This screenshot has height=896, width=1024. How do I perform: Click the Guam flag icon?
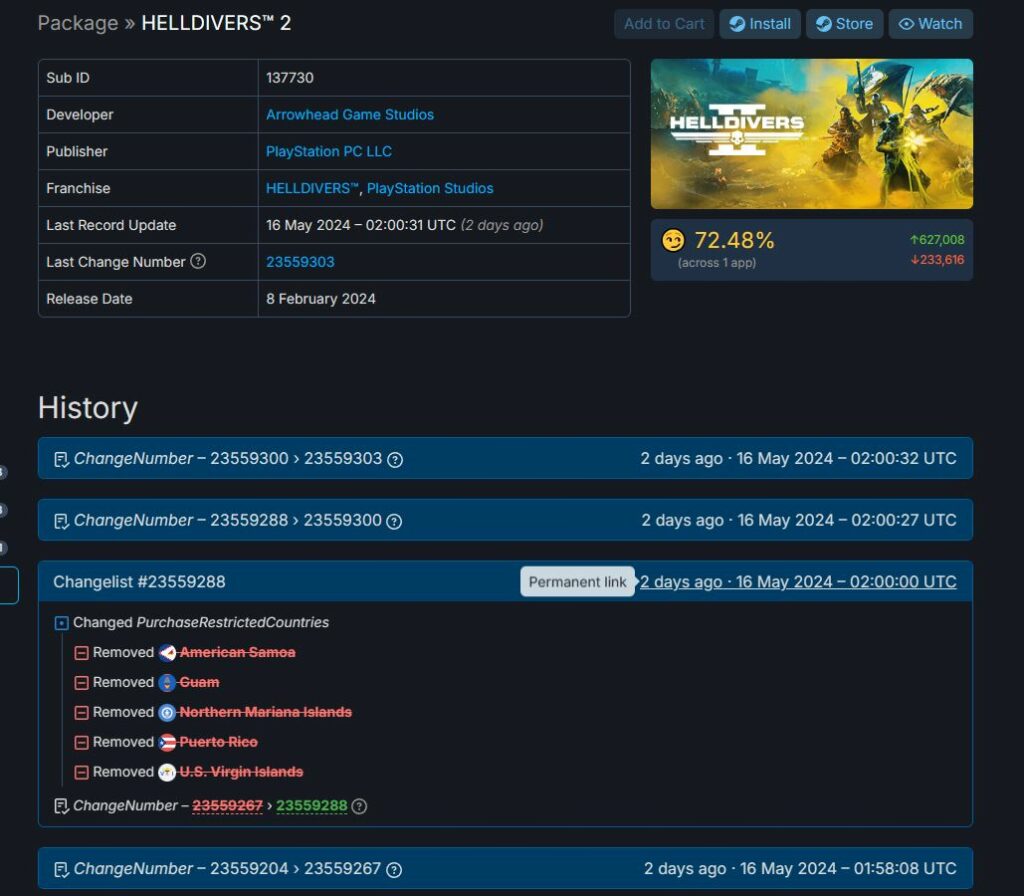[x=169, y=682]
